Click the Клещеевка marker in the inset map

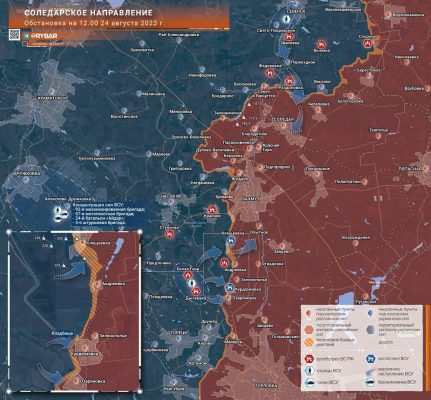click(x=83, y=243)
